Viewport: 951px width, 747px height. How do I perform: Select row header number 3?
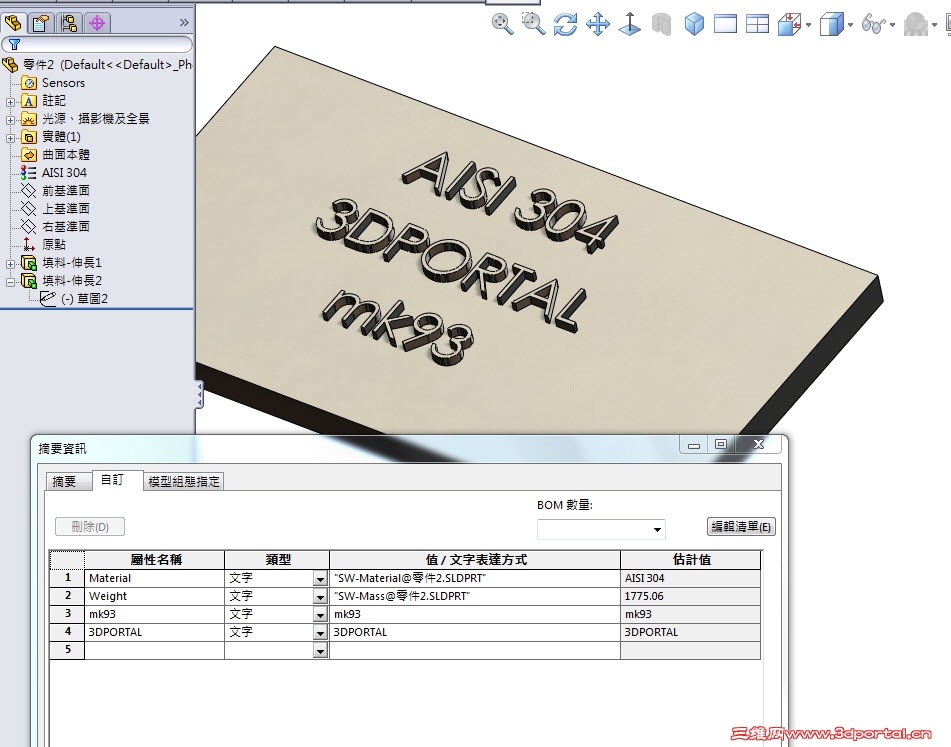point(67,614)
